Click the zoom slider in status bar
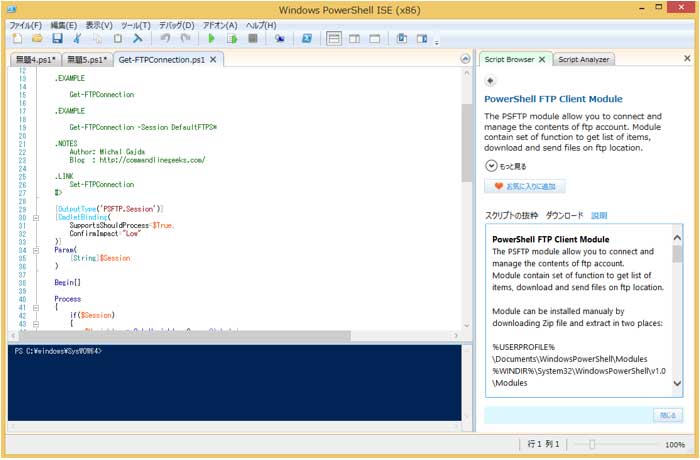 pyautogui.click(x=592, y=444)
